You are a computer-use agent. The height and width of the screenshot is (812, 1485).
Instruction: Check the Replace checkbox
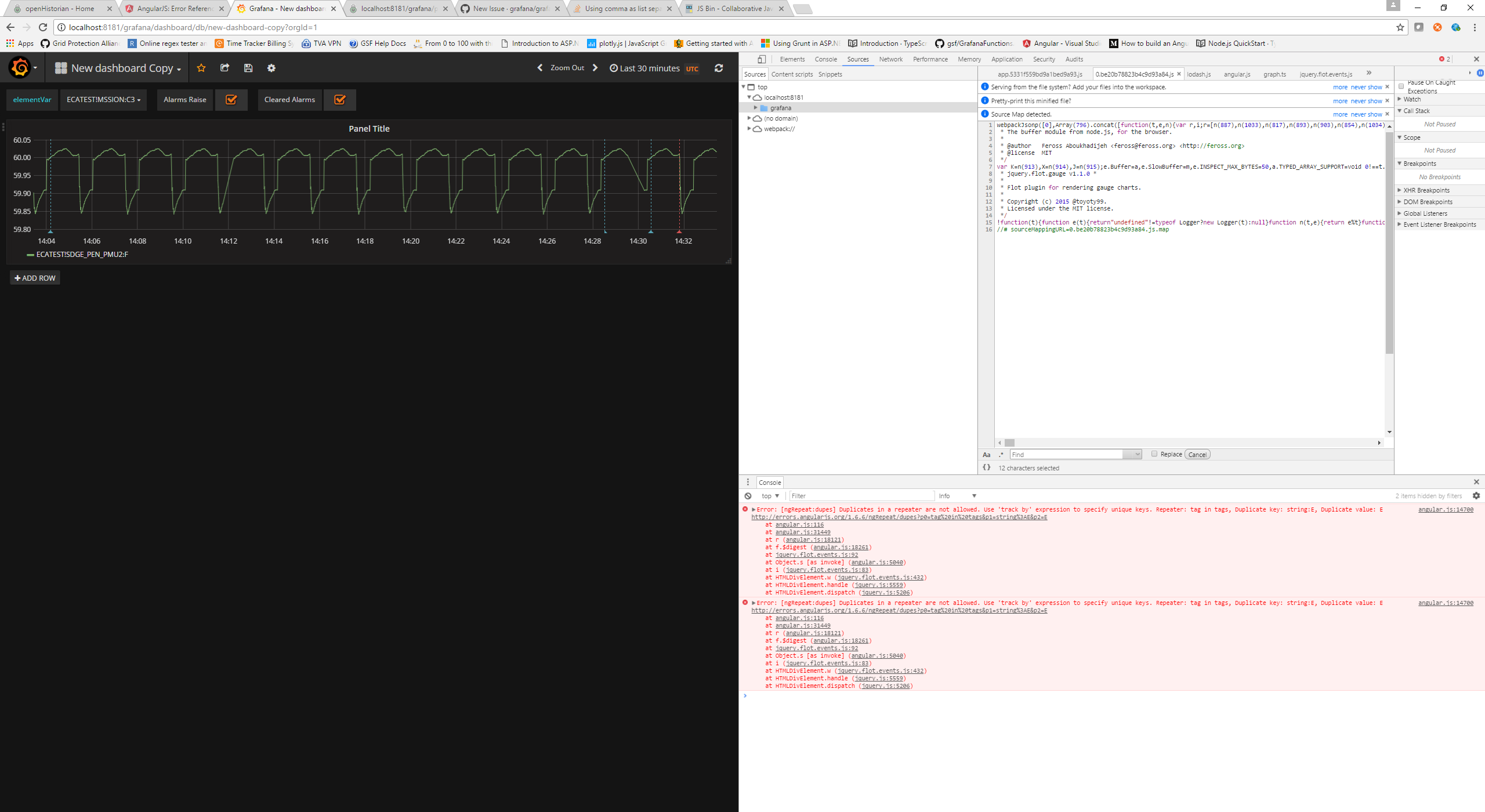point(1154,454)
